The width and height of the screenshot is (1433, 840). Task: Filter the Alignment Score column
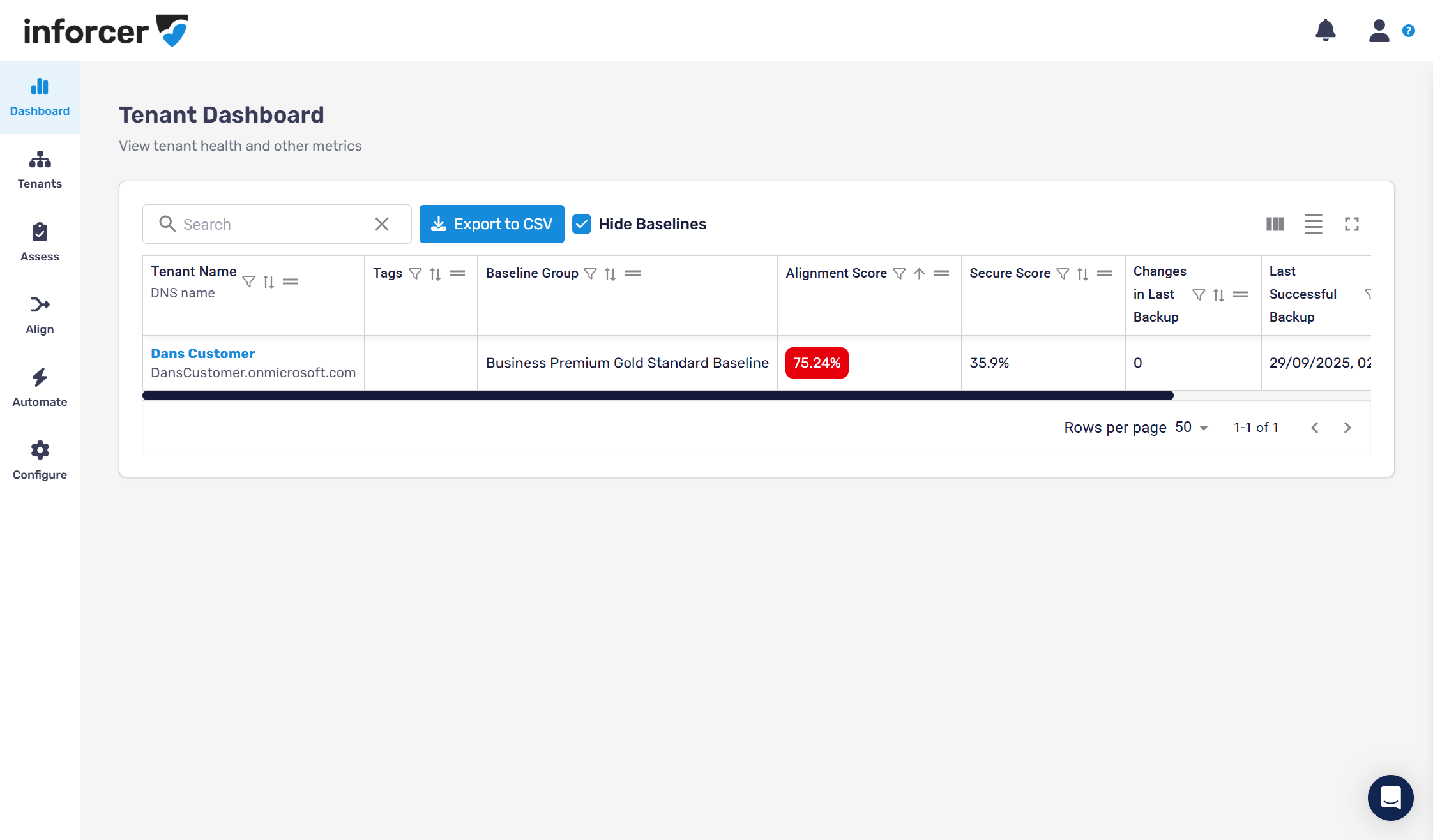click(899, 274)
